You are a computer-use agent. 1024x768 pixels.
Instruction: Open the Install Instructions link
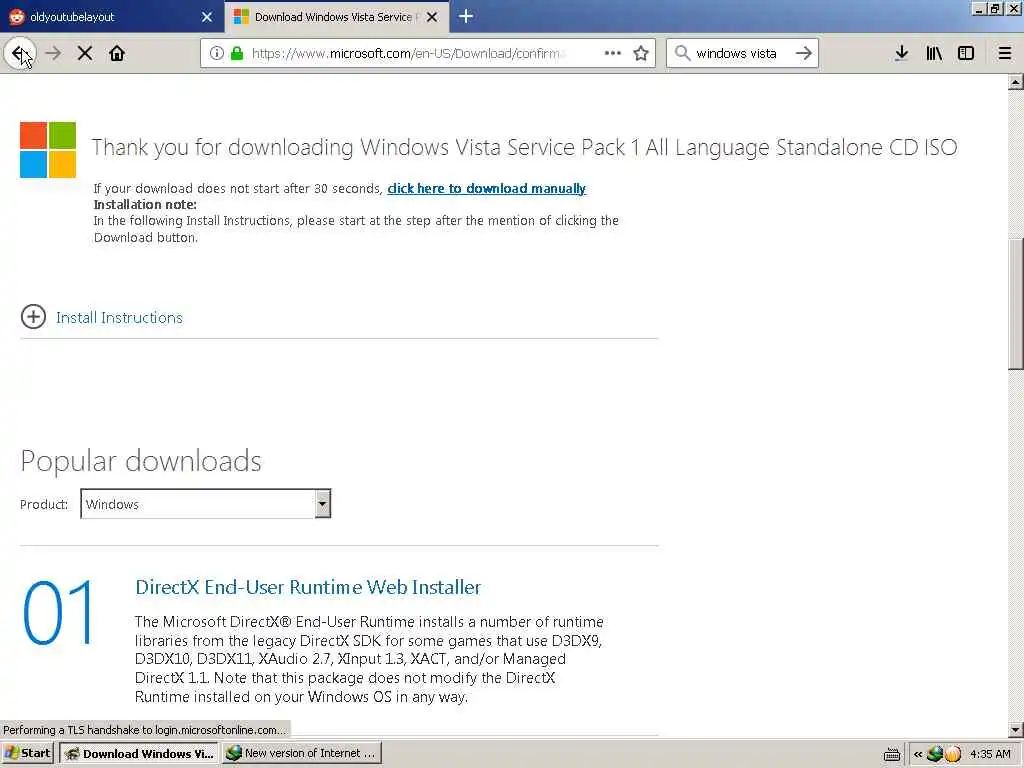(119, 317)
